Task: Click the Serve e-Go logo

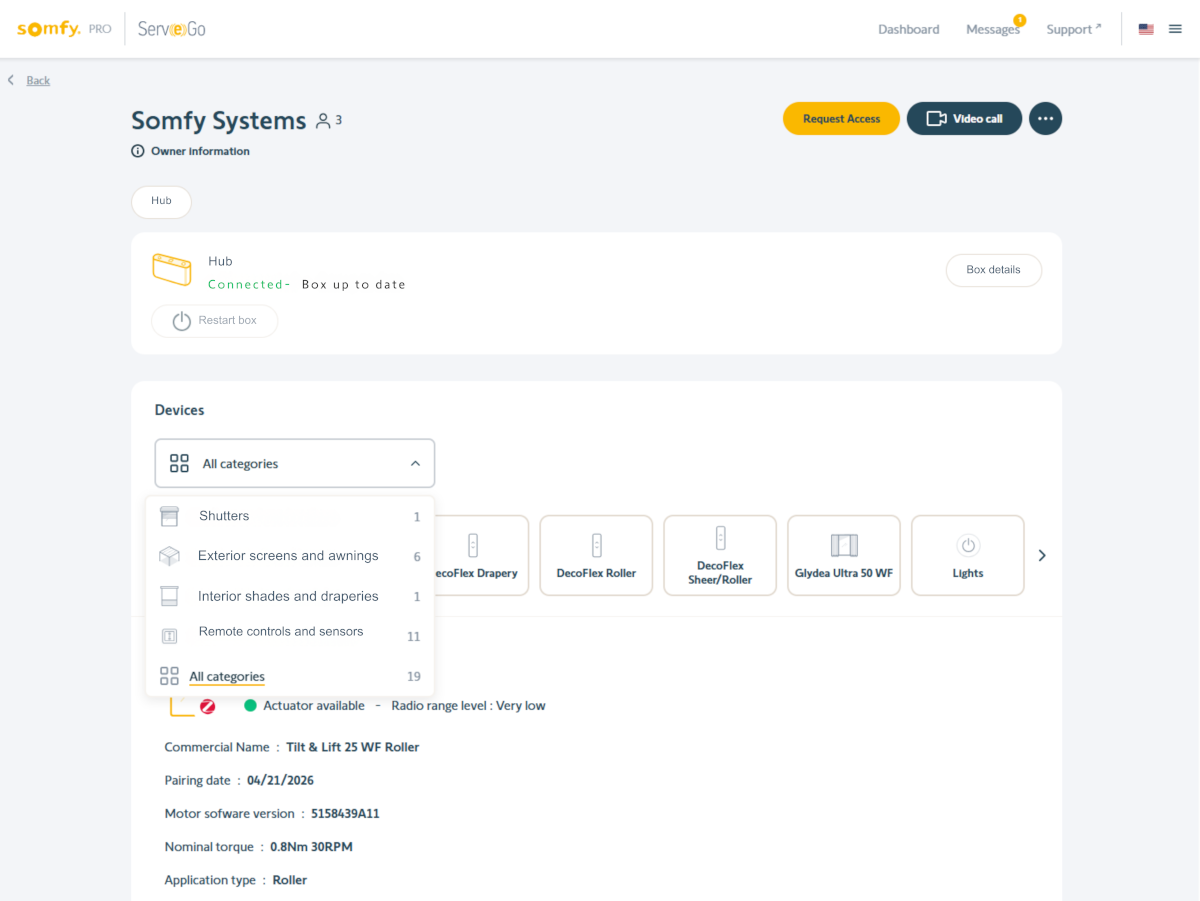Action: [x=172, y=29]
